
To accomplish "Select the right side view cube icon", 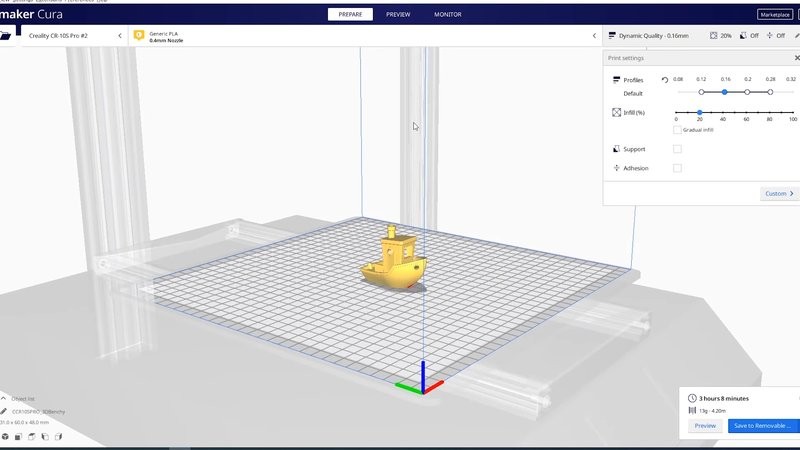I will point(58,436).
